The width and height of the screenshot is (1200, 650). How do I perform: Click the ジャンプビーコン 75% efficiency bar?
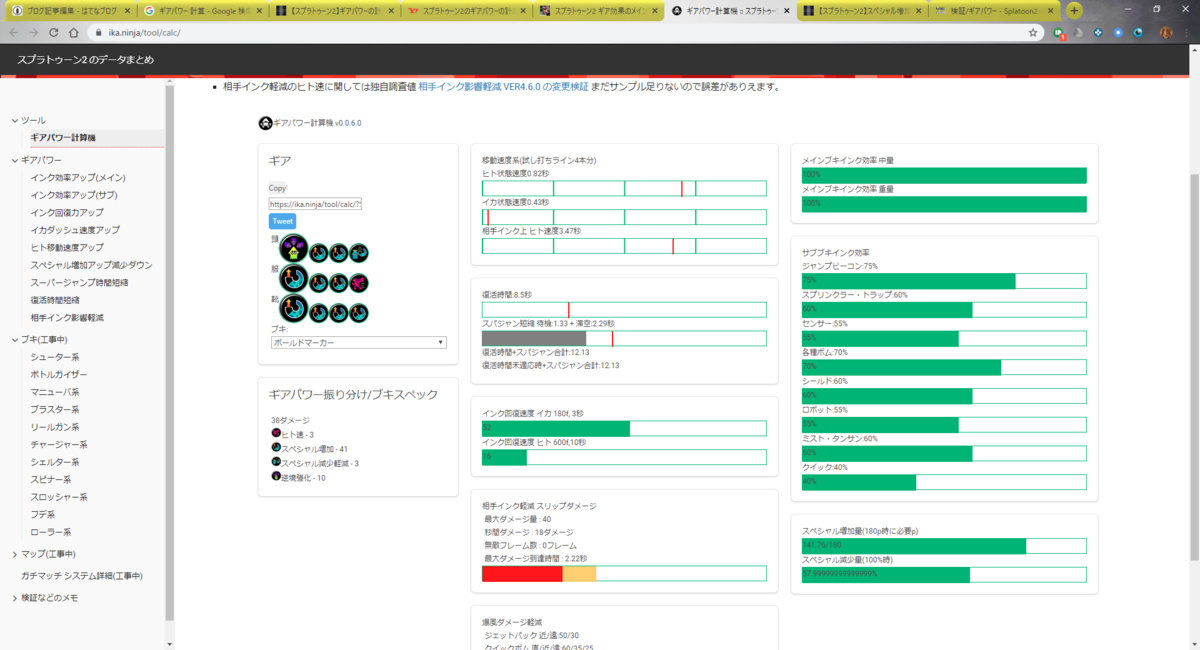tap(944, 281)
